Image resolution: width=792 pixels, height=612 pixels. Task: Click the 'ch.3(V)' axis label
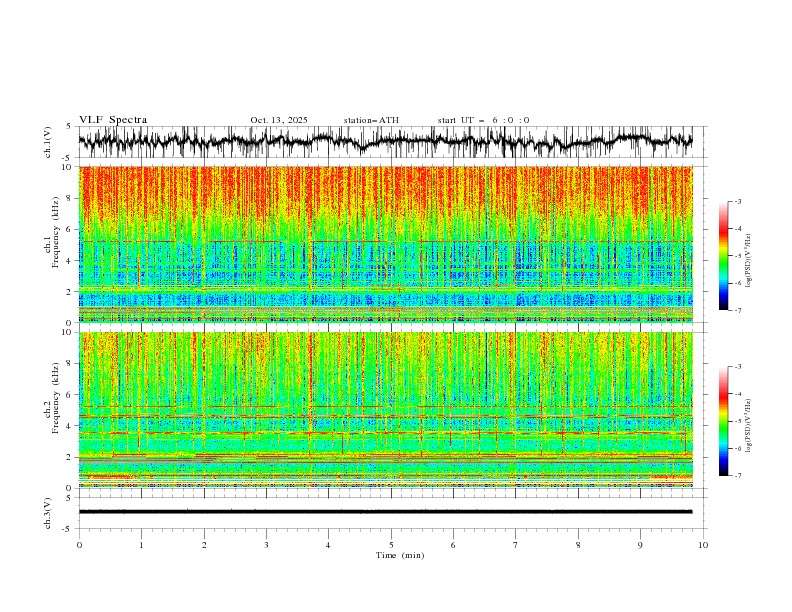pyautogui.click(x=48, y=513)
